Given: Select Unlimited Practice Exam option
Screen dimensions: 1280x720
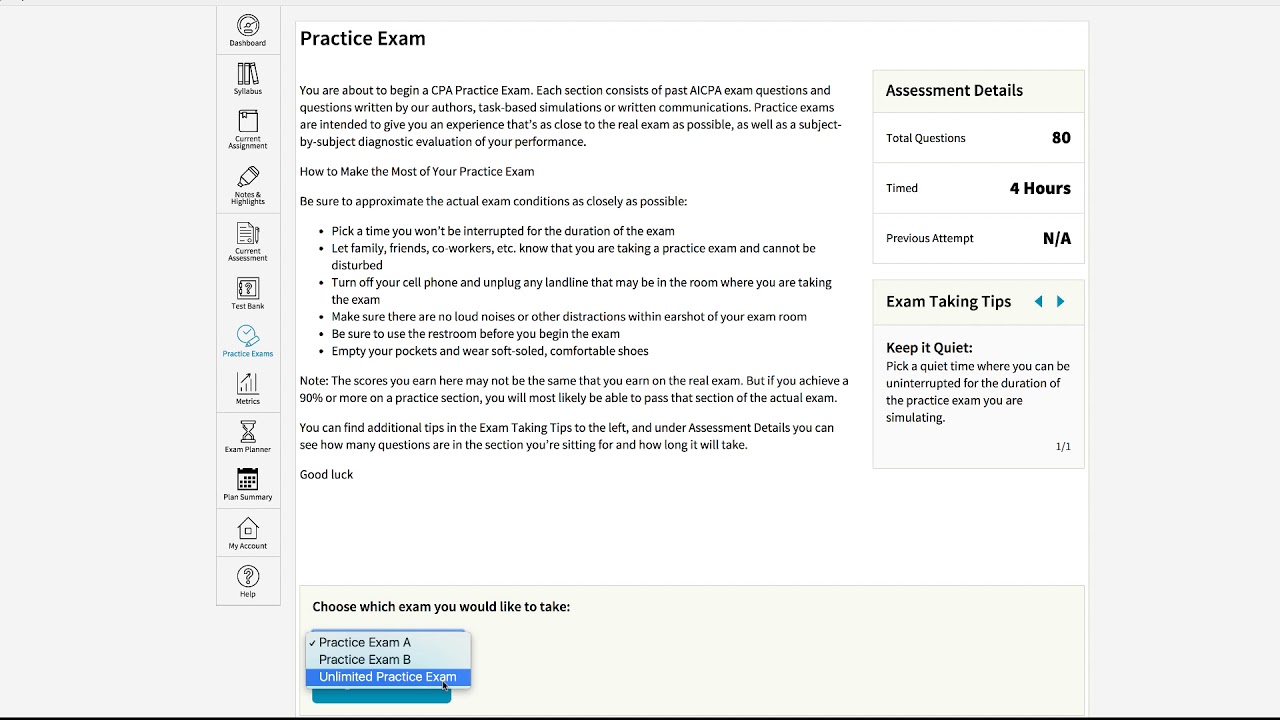Looking at the screenshot, I should (387, 677).
